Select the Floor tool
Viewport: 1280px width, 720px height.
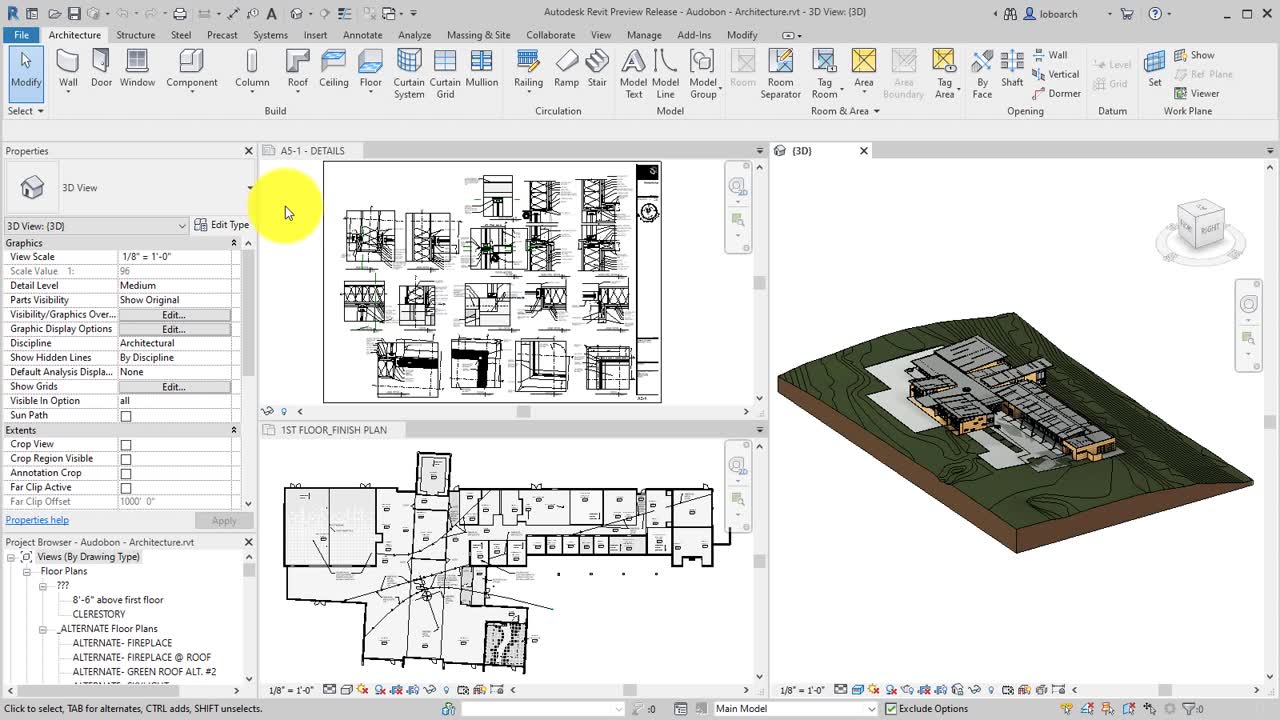coord(371,70)
